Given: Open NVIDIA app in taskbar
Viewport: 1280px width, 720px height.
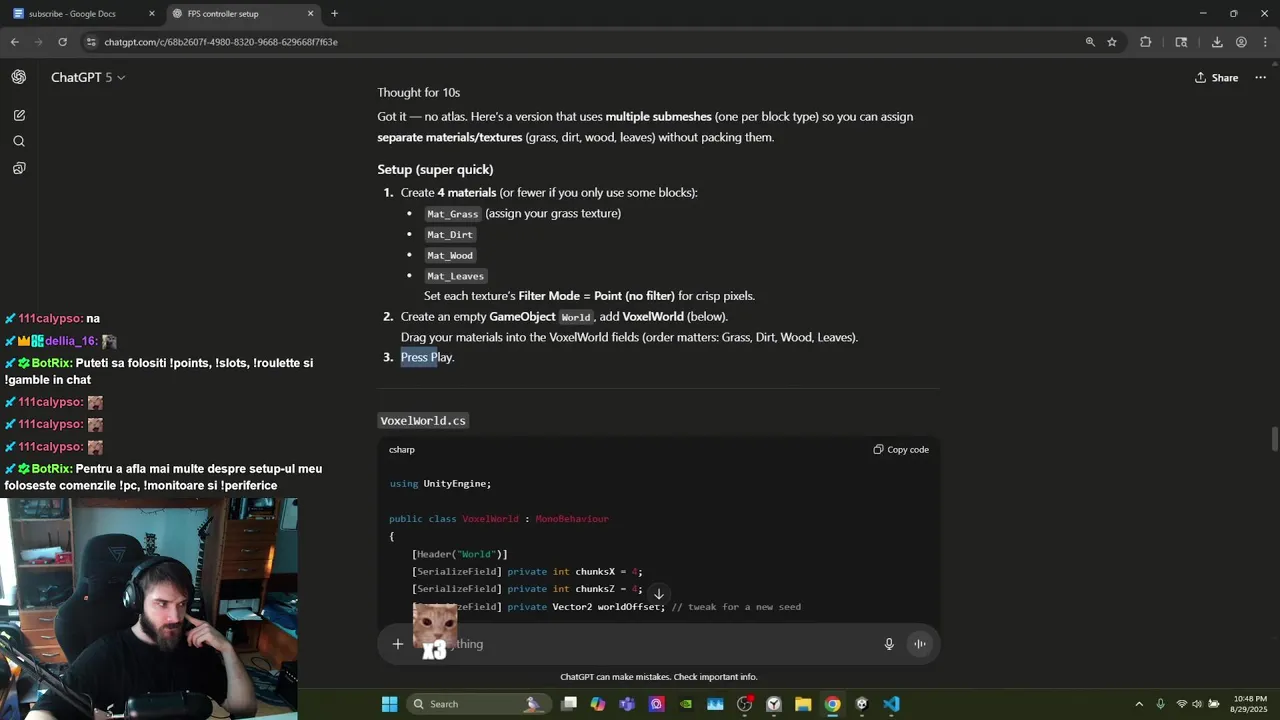Looking at the screenshot, I should click(686, 704).
